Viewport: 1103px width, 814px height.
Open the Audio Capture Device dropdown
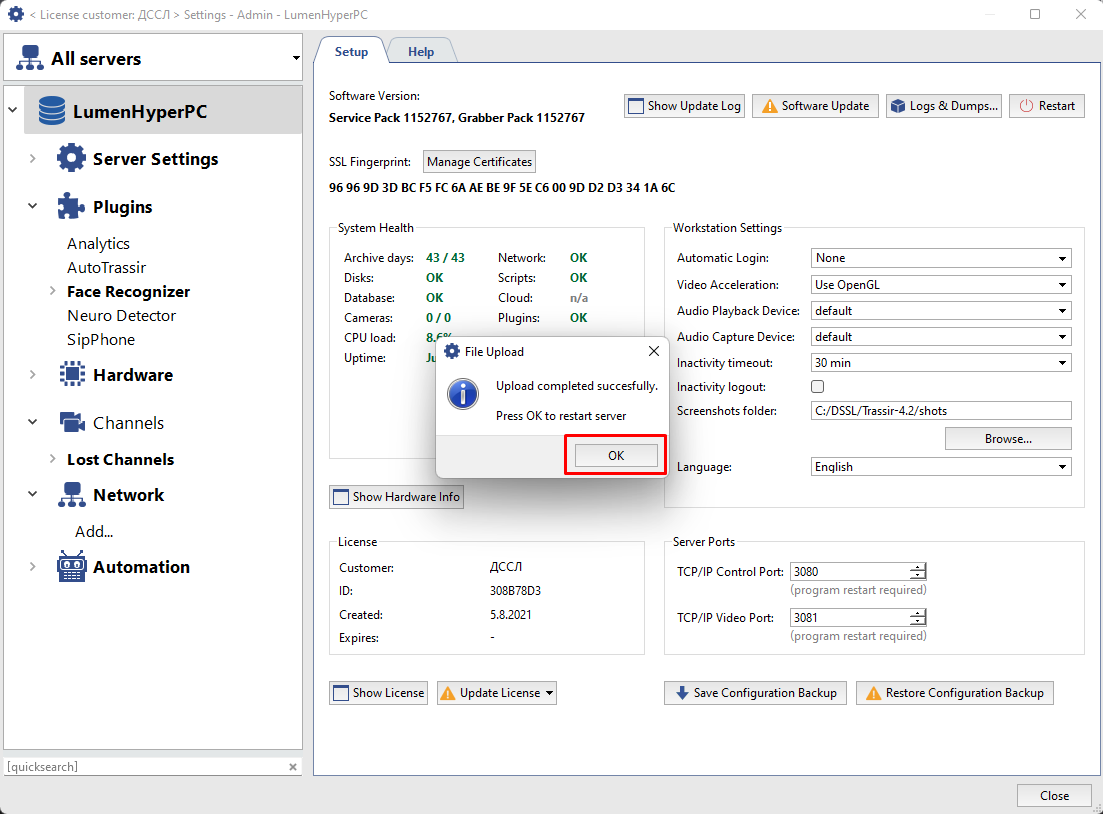point(941,337)
